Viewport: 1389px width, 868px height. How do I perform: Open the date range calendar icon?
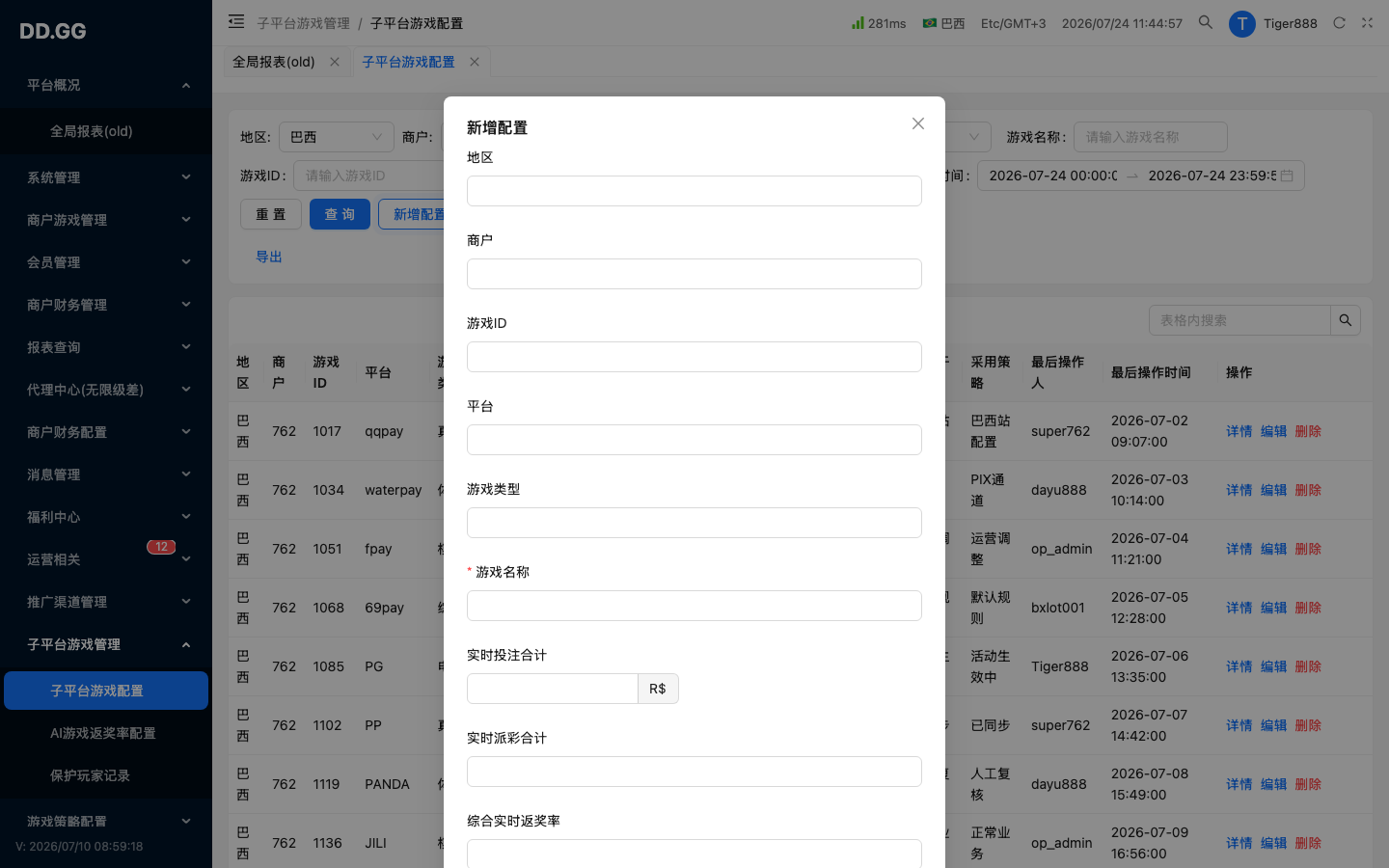pyautogui.click(x=1287, y=176)
